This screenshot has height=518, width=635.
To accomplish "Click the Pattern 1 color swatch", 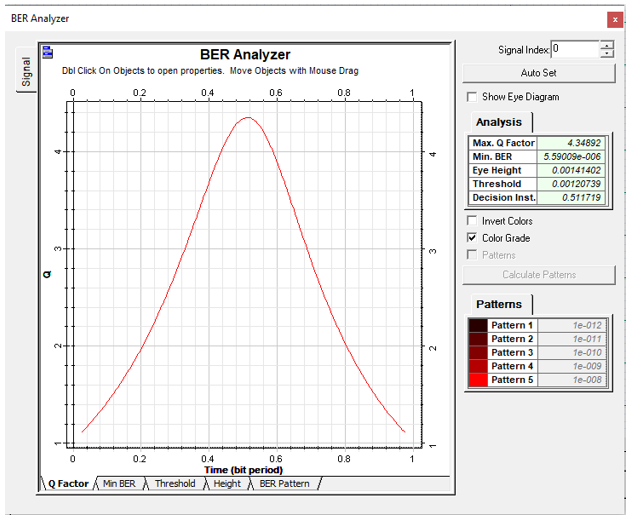I will coord(478,325).
